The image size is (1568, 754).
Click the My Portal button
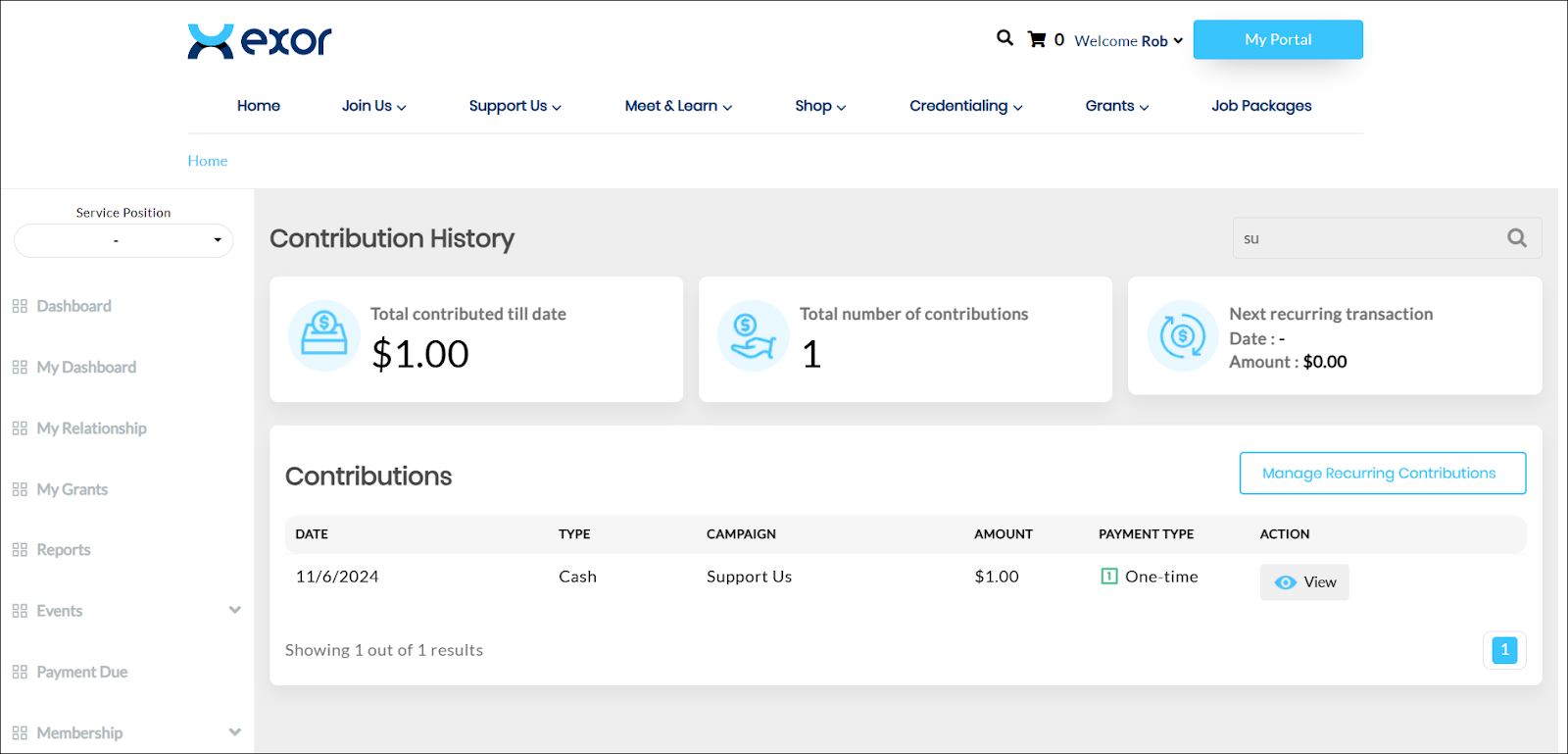click(x=1277, y=40)
